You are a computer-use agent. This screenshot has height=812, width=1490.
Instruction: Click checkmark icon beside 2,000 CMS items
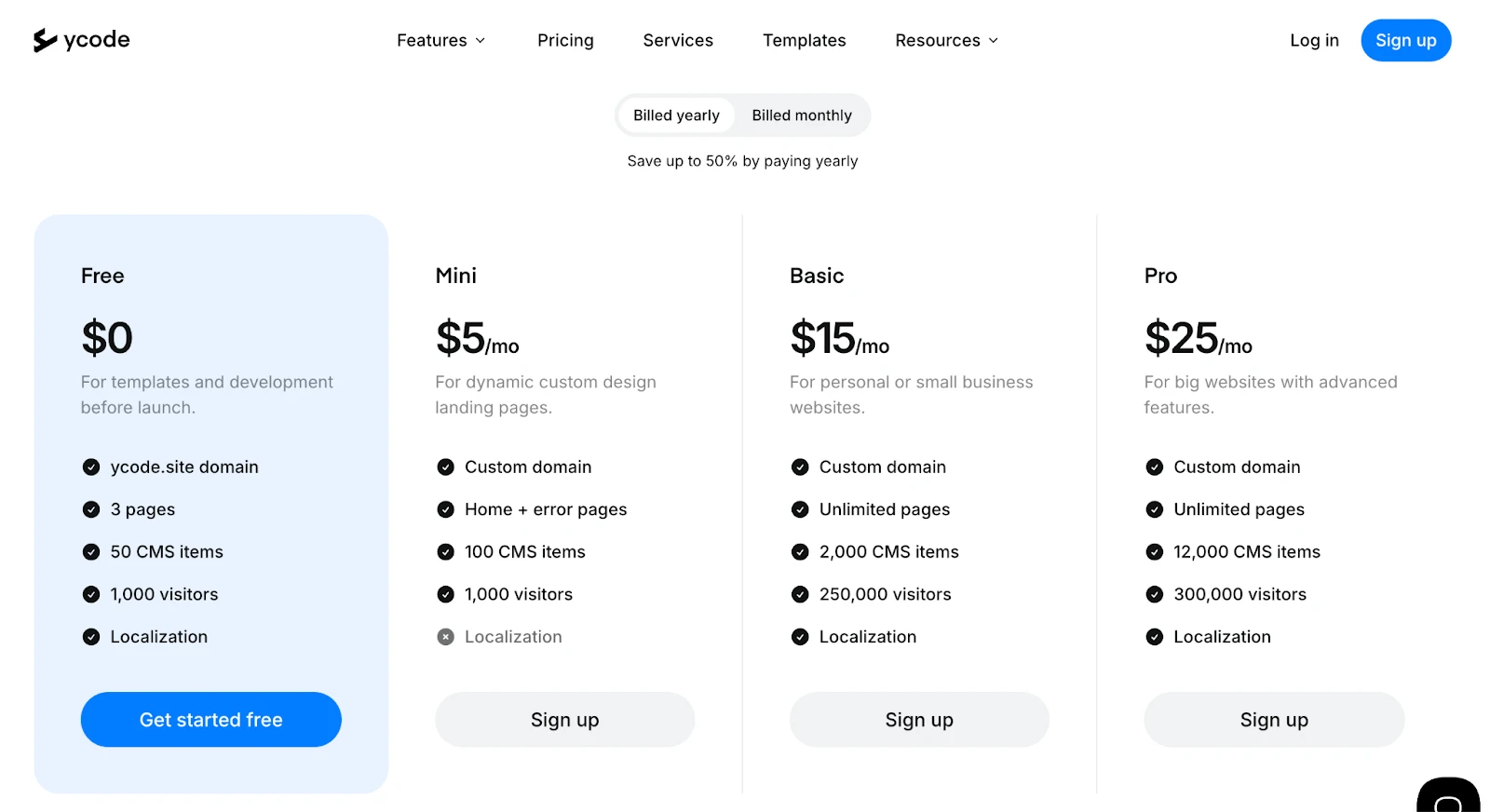(x=800, y=552)
